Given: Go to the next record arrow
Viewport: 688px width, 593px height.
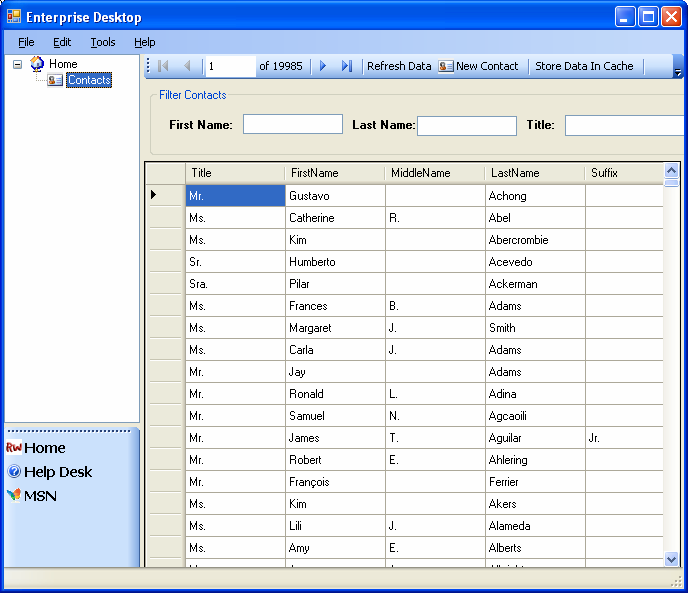Looking at the screenshot, I should [323, 66].
